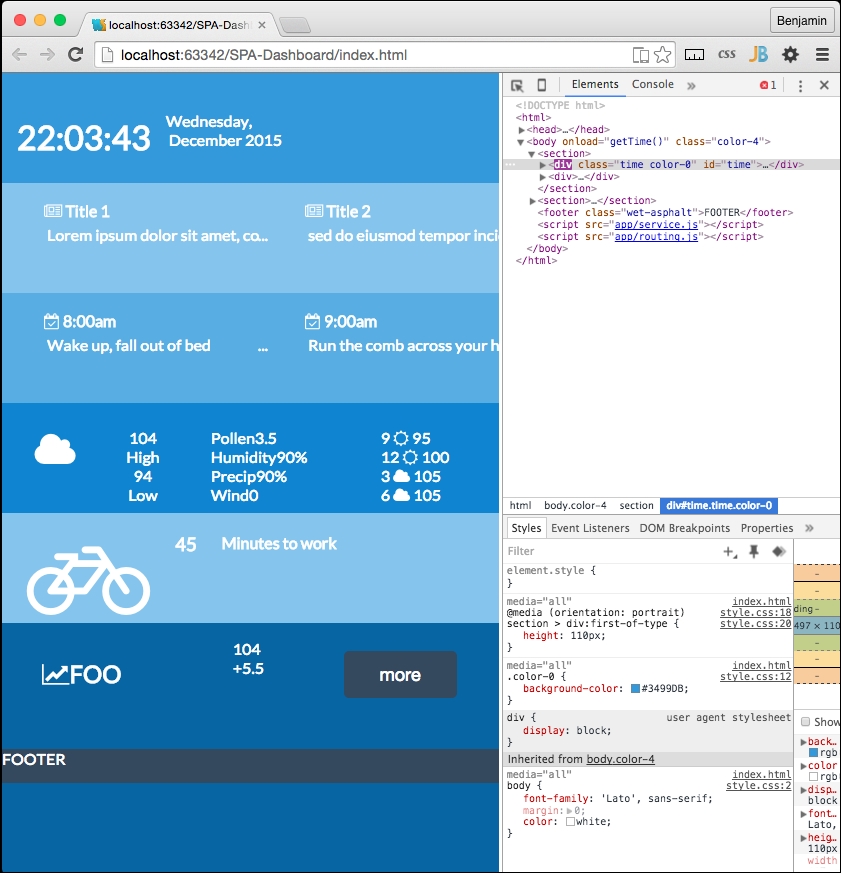The image size is (841, 873).
Task: Open style.css:12 source link
Action: pyautogui.click(x=755, y=676)
